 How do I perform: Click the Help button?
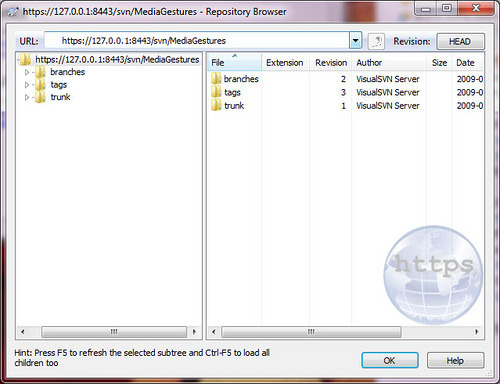coord(455,360)
